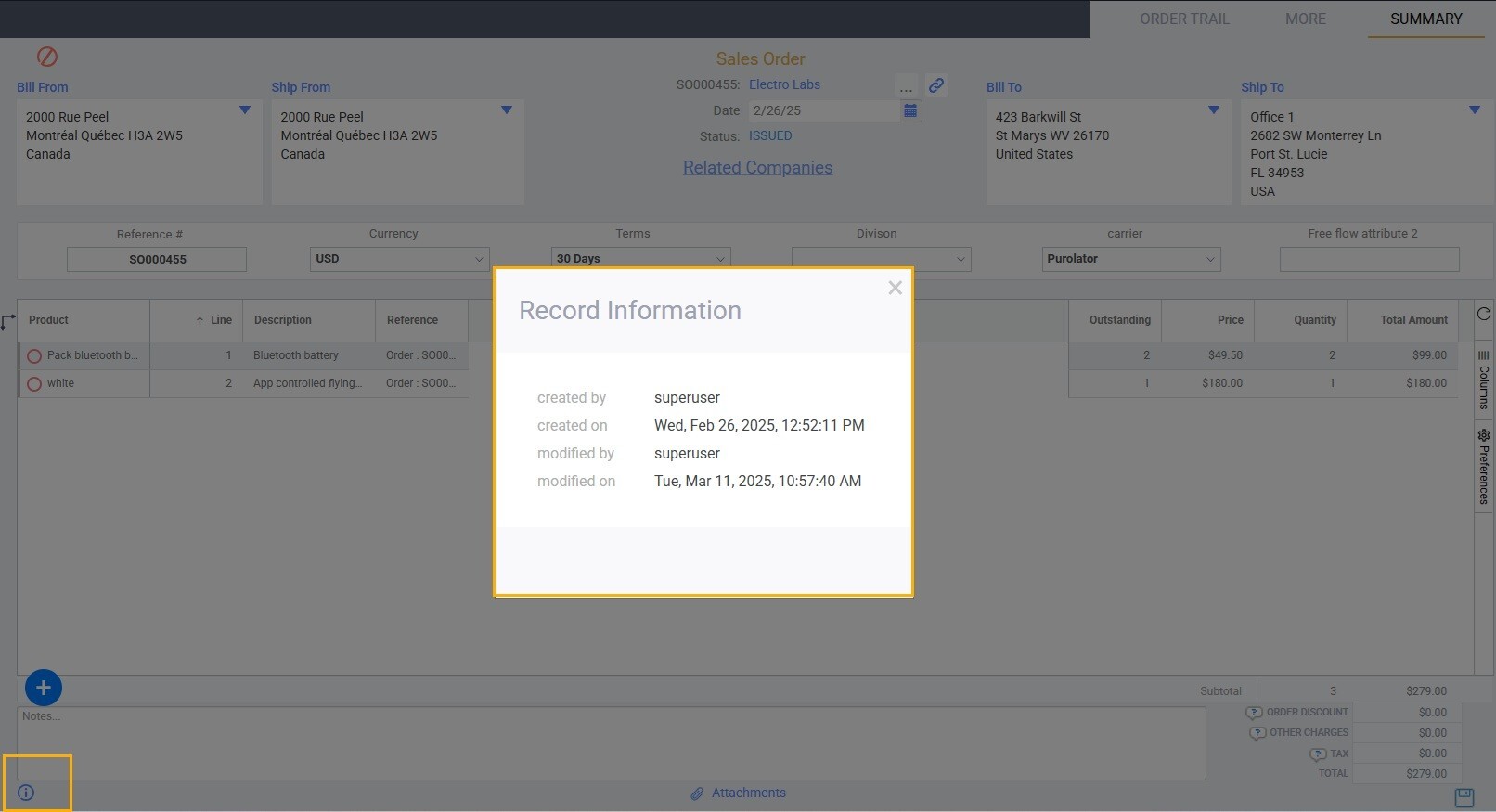The height and width of the screenshot is (812, 1496).
Task: Sort by the Quantity column header
Action: (1300, 320)
